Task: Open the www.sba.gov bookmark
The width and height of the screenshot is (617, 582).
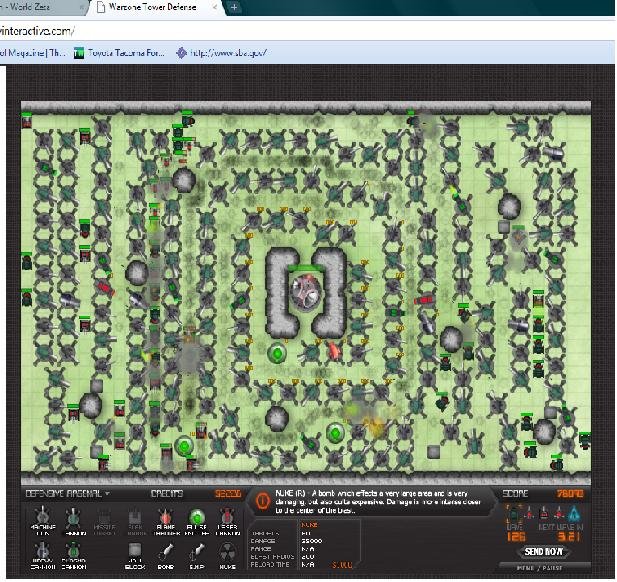Action: click(x=222, y=52)
